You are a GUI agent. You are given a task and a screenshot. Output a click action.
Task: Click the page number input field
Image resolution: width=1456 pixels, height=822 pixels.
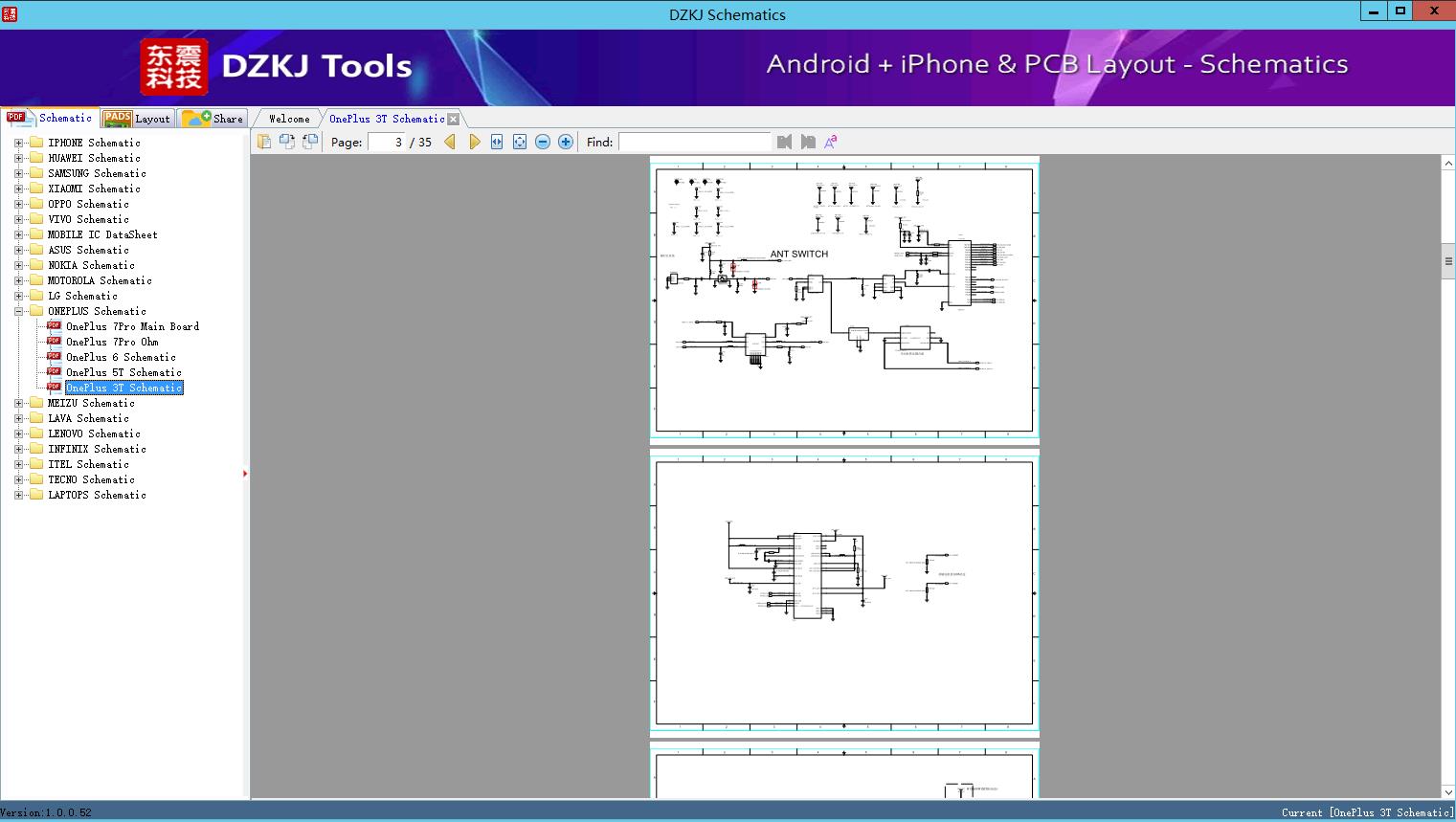tap(387, 142)
